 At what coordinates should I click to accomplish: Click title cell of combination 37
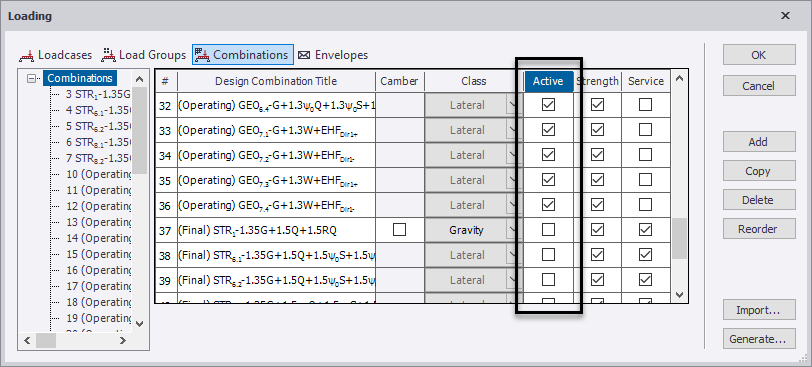(277, 230)
